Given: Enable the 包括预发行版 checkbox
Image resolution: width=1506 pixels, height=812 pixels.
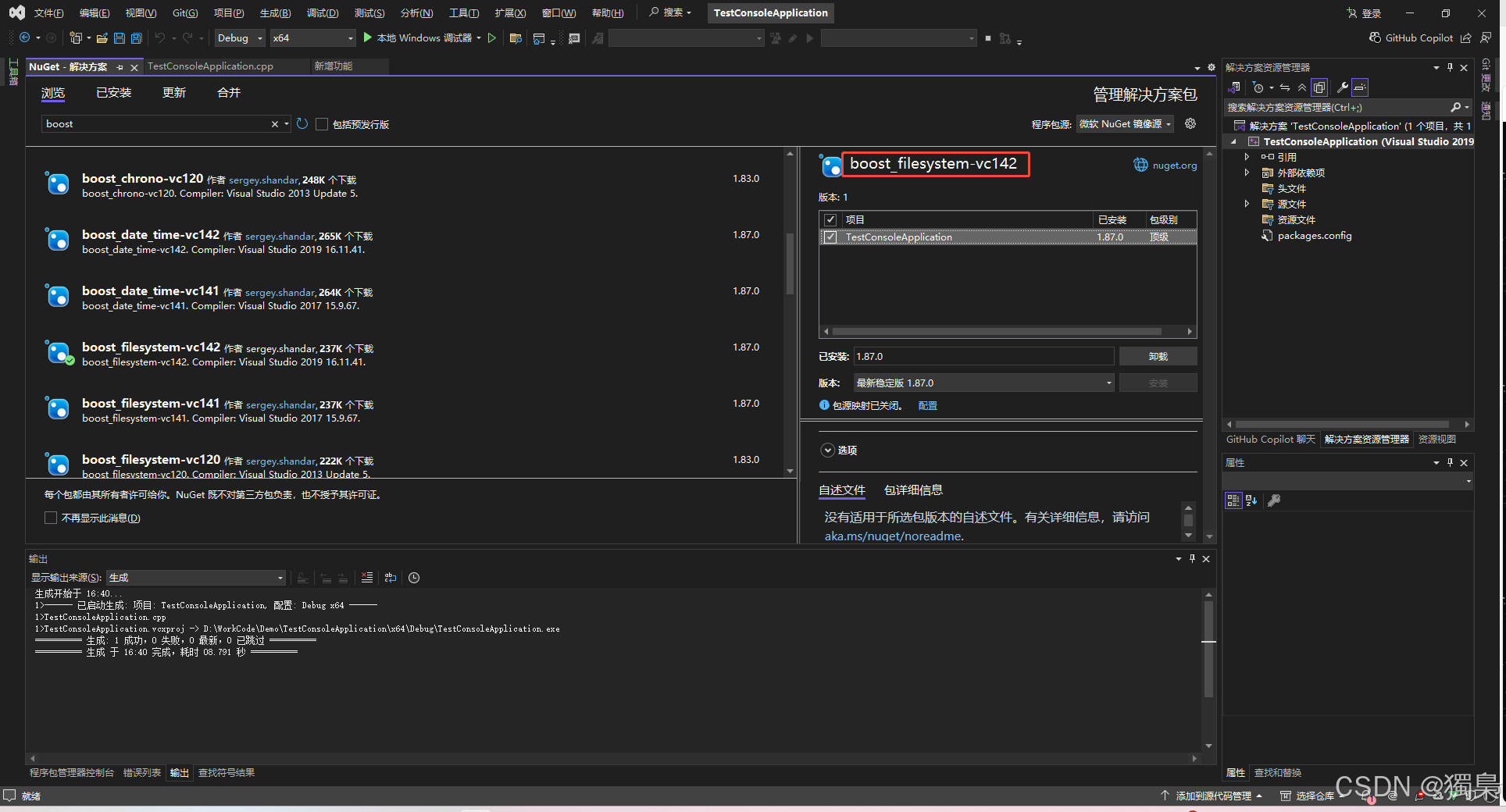Looking at the screenshot, I should coord(321,123).
